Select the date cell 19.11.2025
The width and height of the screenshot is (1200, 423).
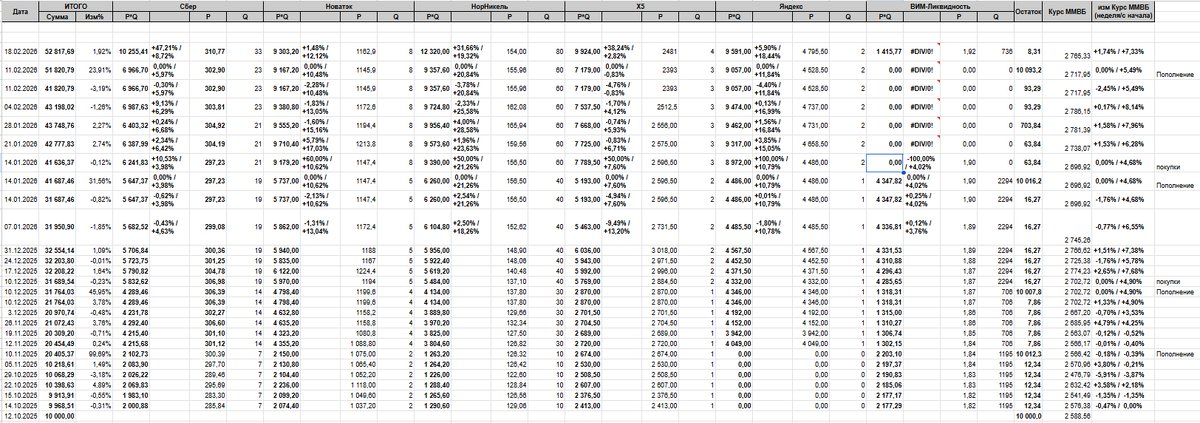(20, 335)
